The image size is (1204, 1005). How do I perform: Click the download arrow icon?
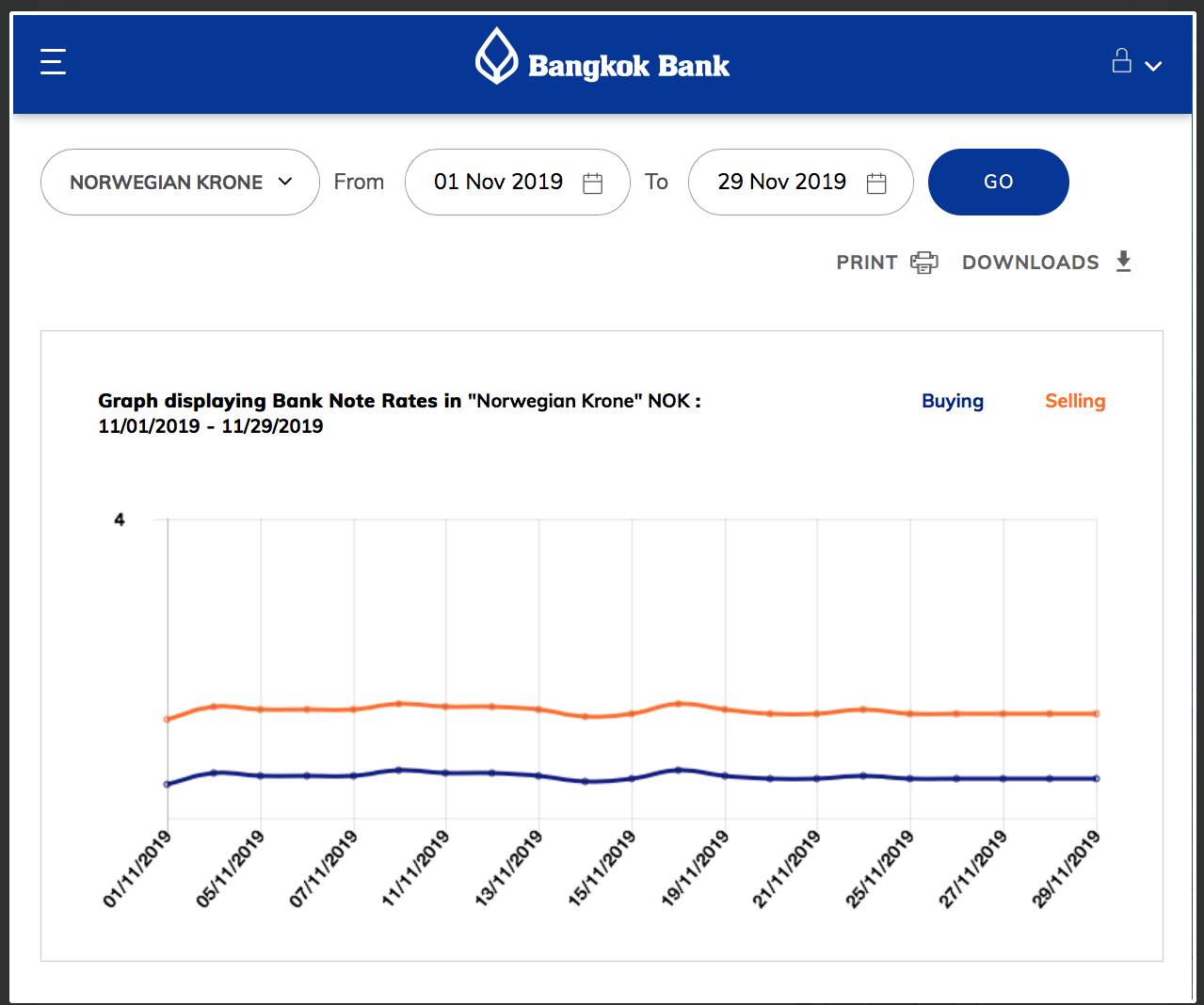click(x=1123, y=262)
